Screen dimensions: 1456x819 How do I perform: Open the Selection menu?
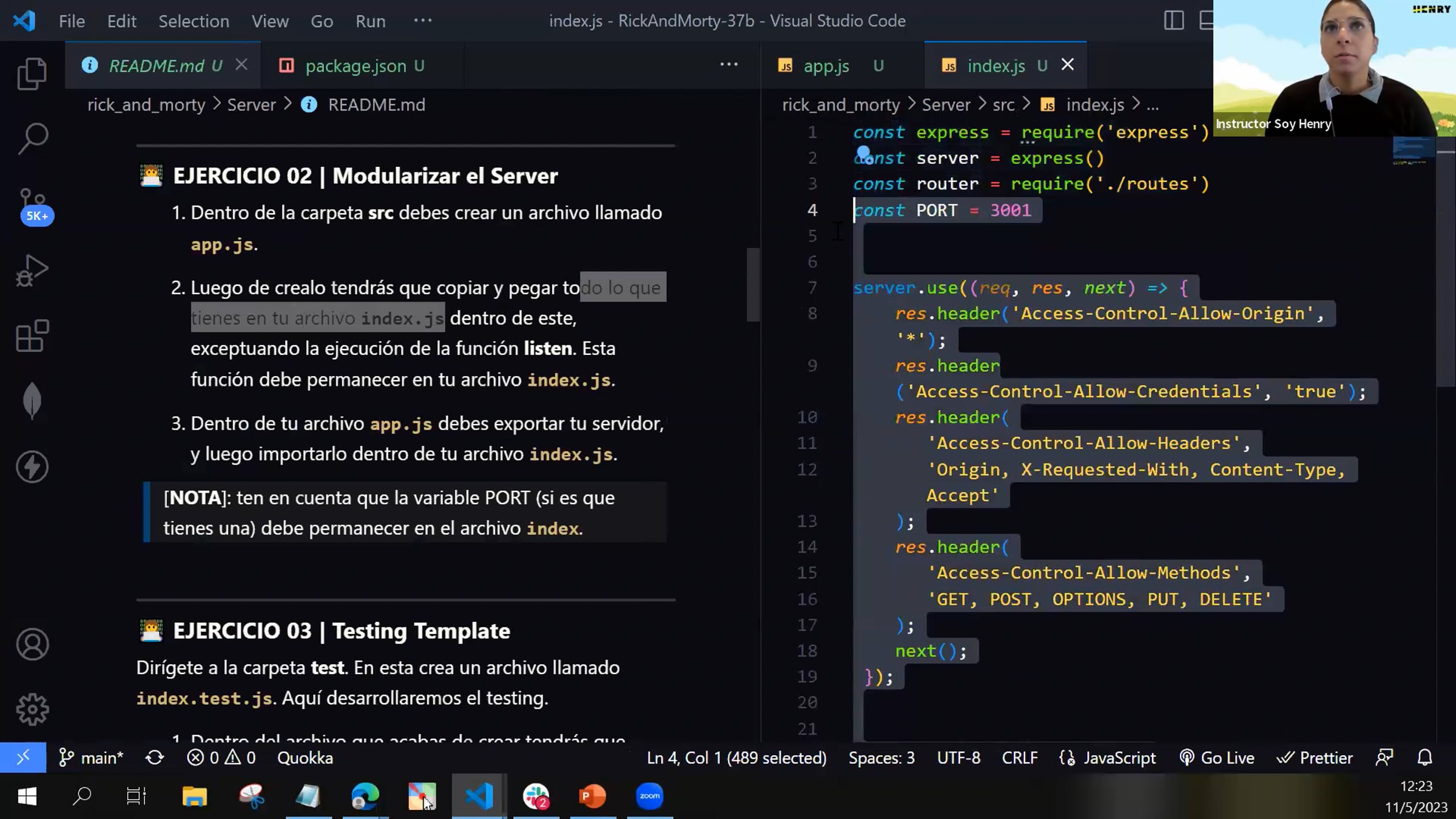[x=194, y=21]
